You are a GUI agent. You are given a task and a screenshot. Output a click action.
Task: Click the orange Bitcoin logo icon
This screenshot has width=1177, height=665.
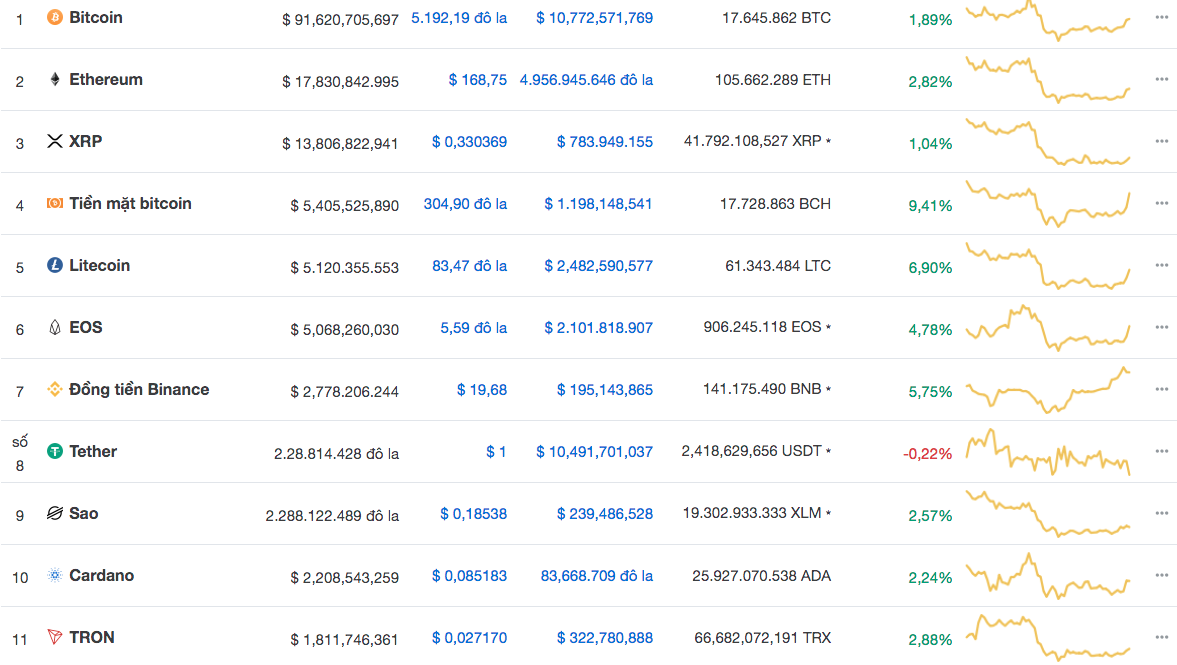55,17
